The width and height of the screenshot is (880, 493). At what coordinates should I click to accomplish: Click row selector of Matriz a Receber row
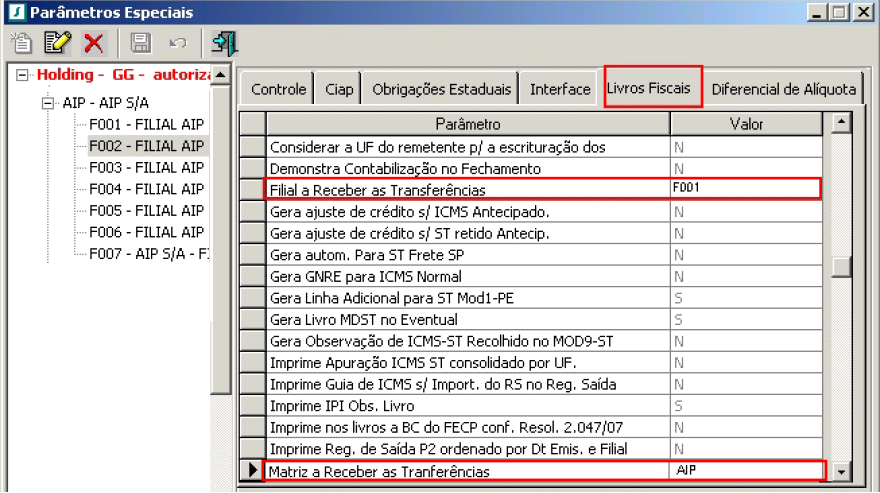(253, 471)
